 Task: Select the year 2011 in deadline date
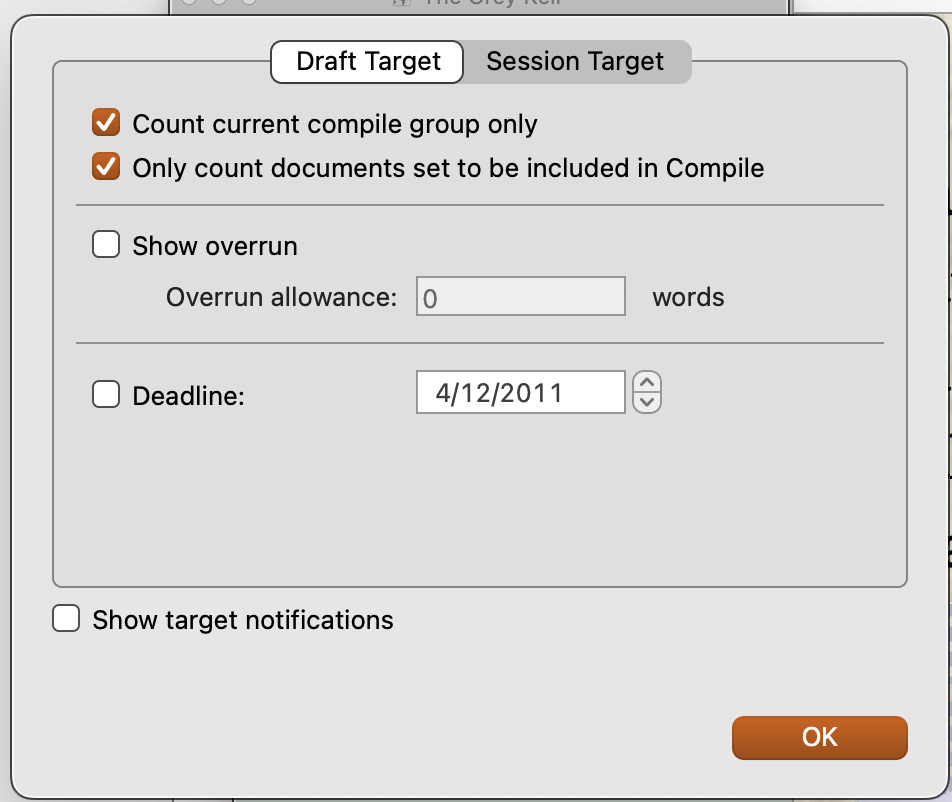click(x=531, y=393)
